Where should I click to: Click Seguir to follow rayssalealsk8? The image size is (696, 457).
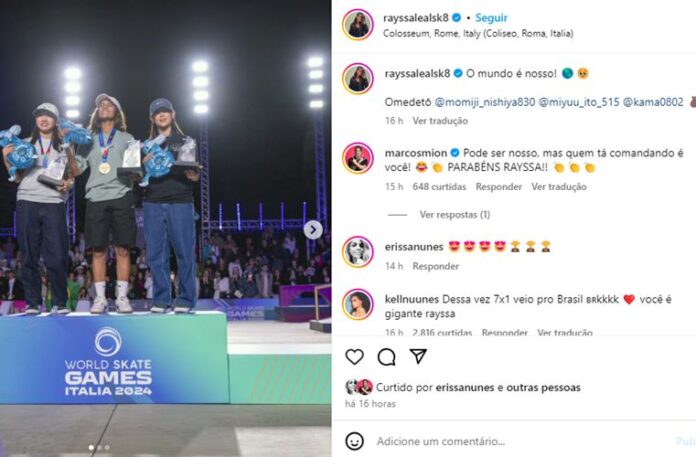(491, 18)
